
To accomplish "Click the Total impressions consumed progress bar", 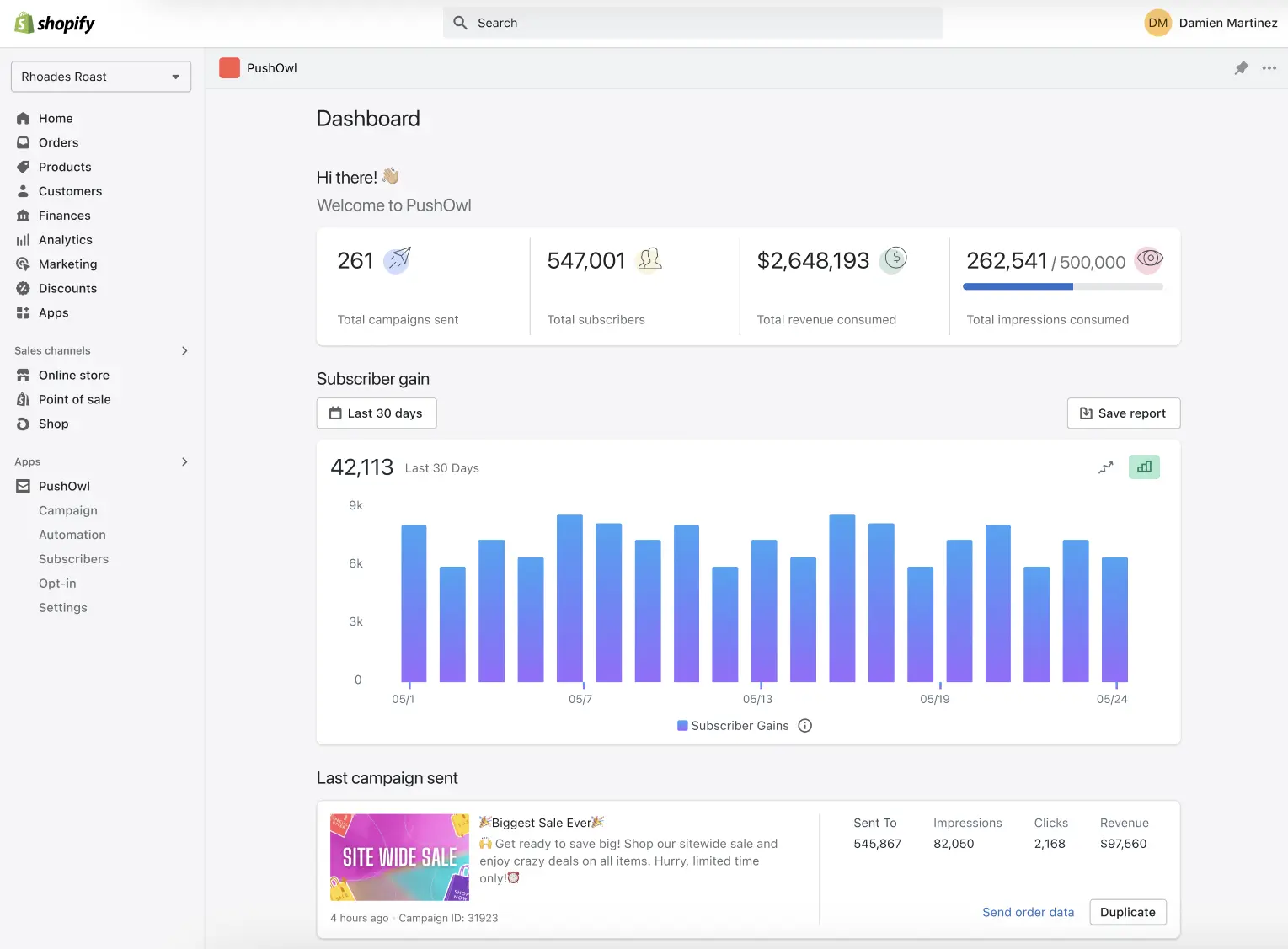I will tap(1062, 286).
